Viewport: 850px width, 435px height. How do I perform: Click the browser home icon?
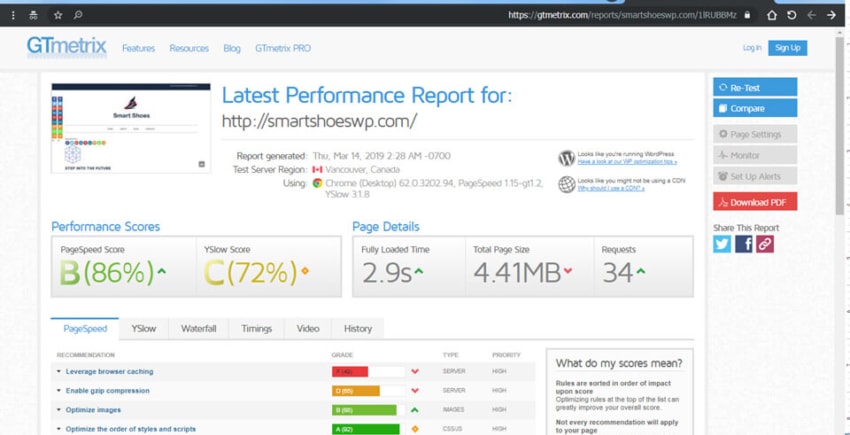coord(772,15)
